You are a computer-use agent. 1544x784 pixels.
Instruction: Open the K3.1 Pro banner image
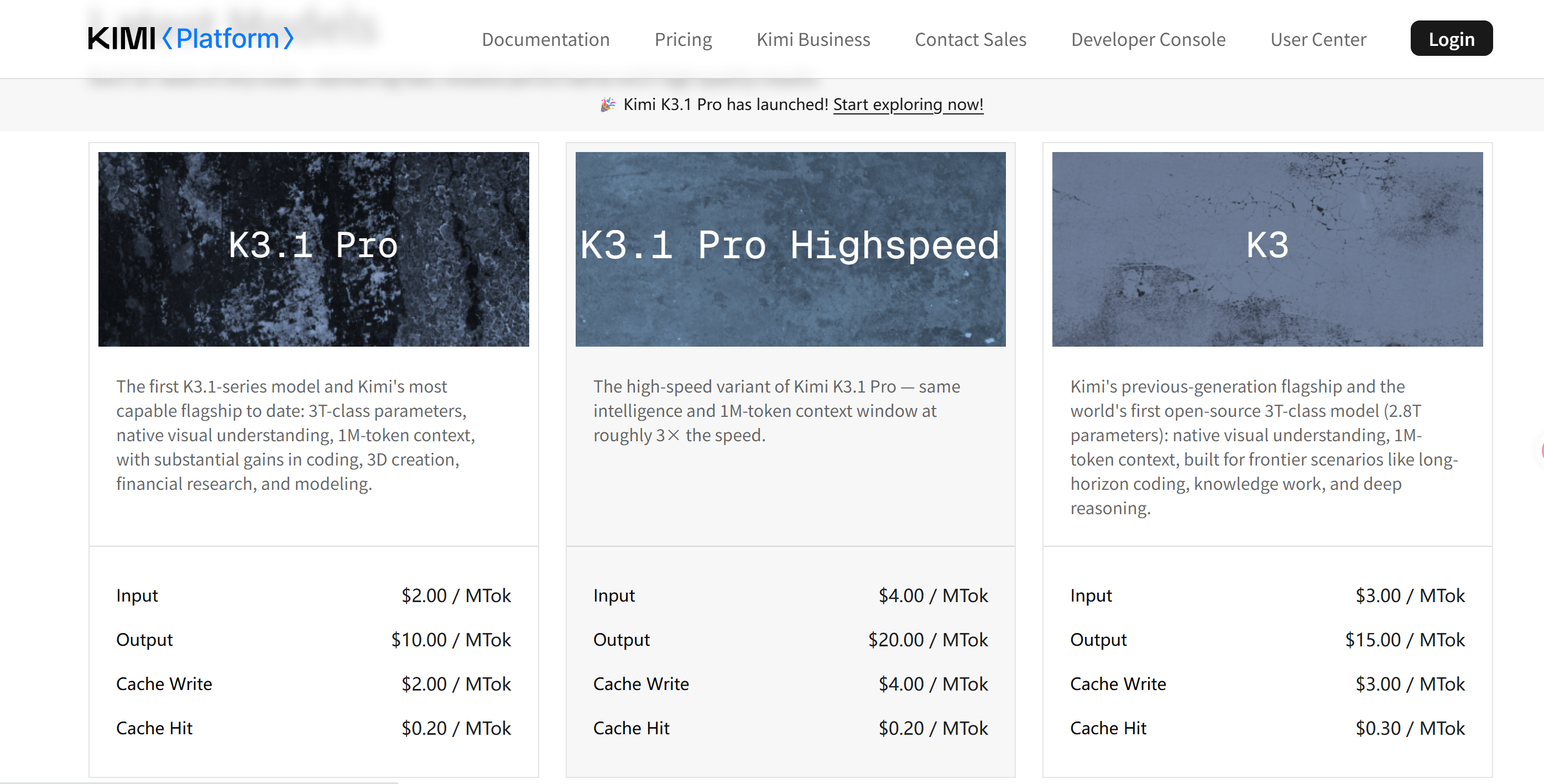[x=314, y=249]
